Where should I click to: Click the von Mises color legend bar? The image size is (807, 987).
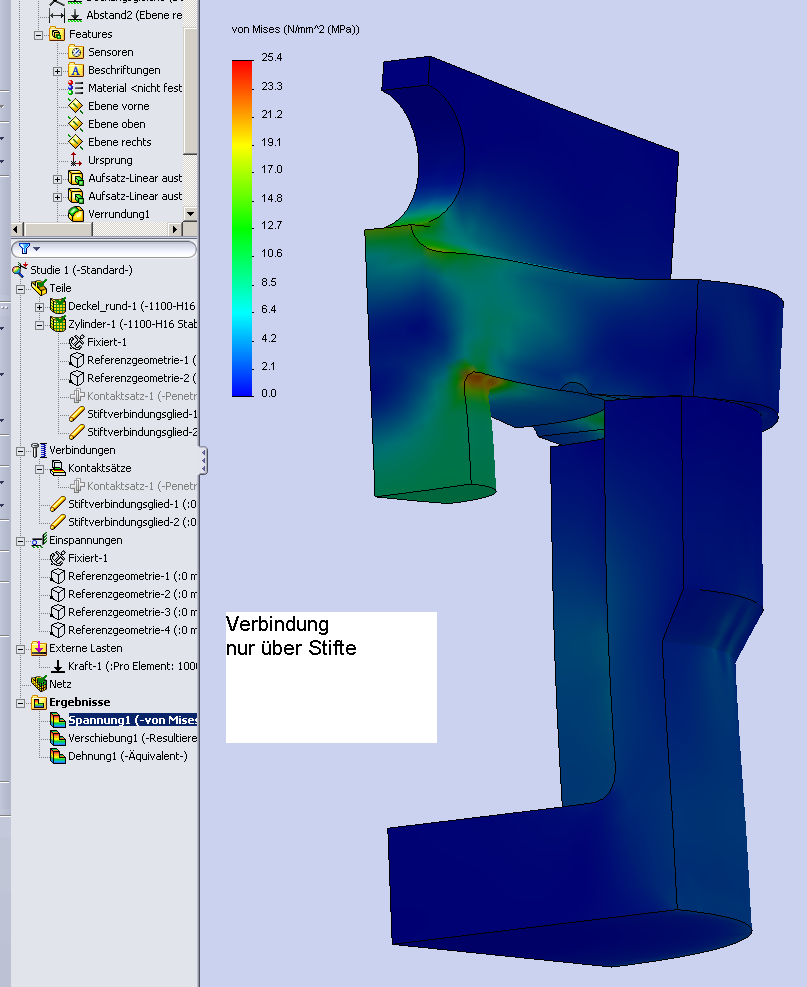242,228
